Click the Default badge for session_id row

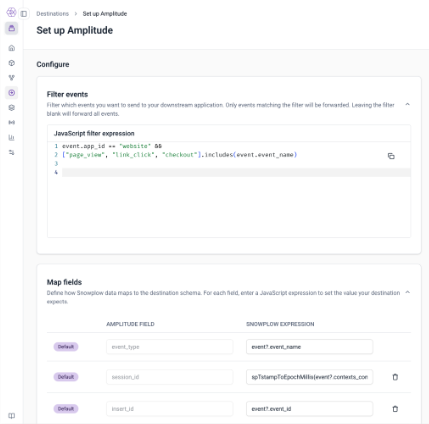(66, 377)
